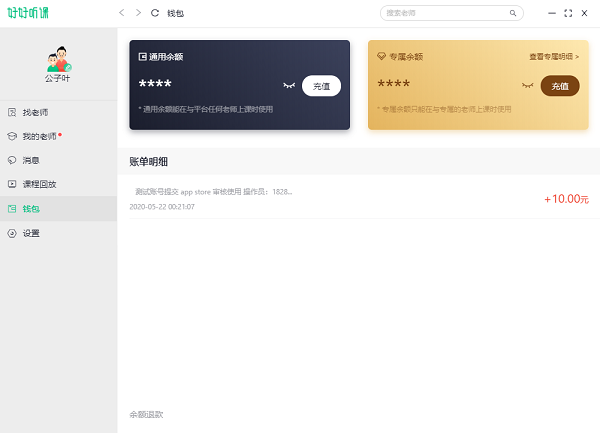
Task: Click the username 公子叶
Action: (57, 78)
